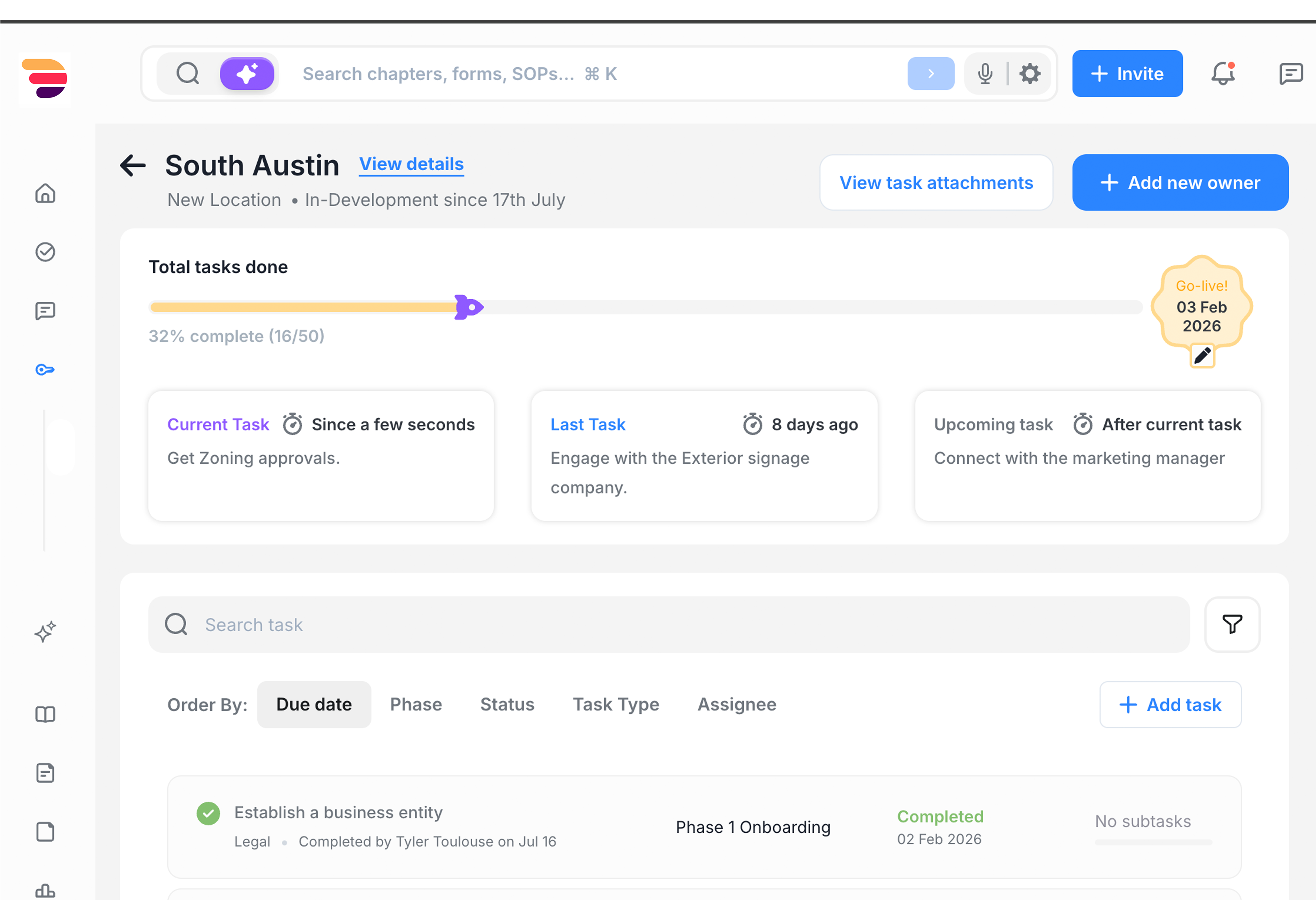Click the notification bell icon
1316x900 pixels.
(1223, 74)
